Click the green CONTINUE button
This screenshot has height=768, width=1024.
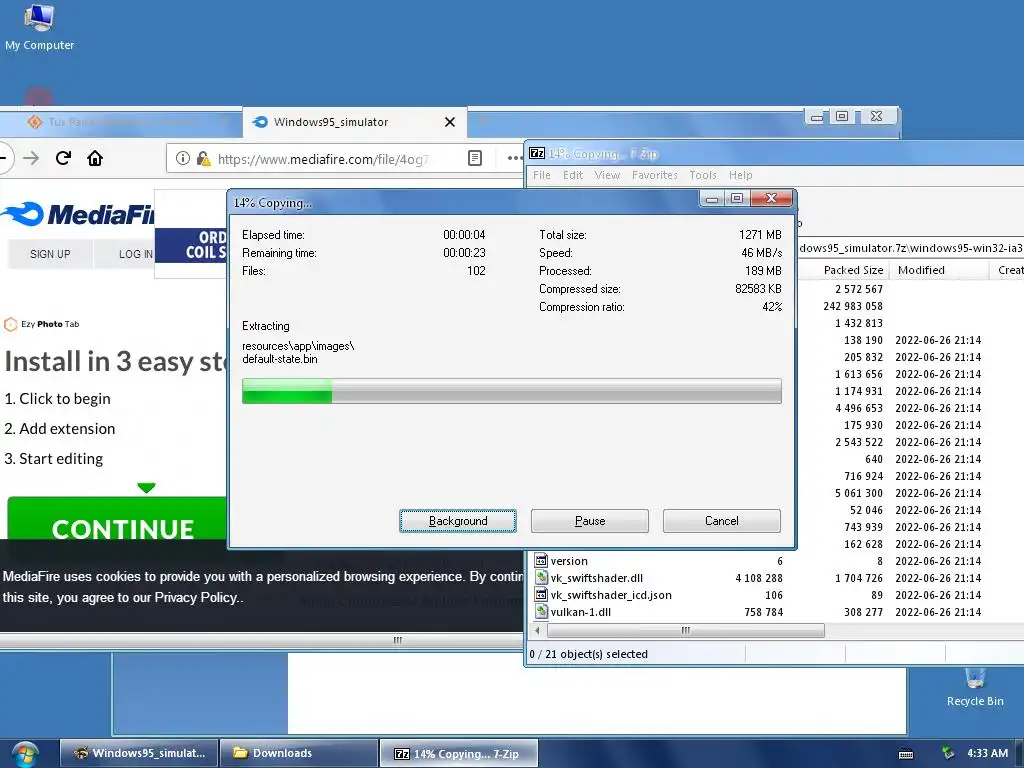pos(118,519)
